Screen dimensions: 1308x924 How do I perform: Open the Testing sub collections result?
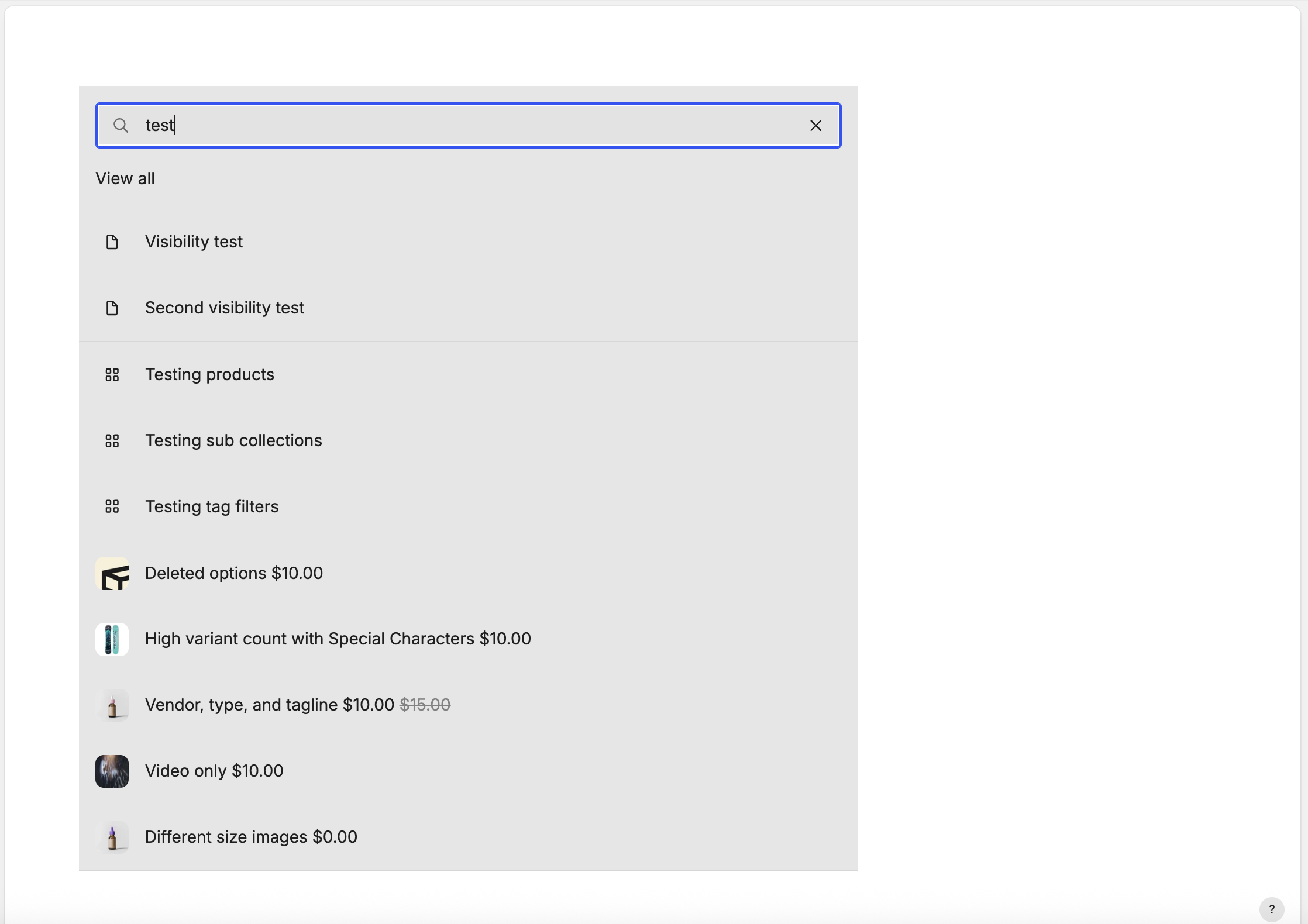click(468, 440)
